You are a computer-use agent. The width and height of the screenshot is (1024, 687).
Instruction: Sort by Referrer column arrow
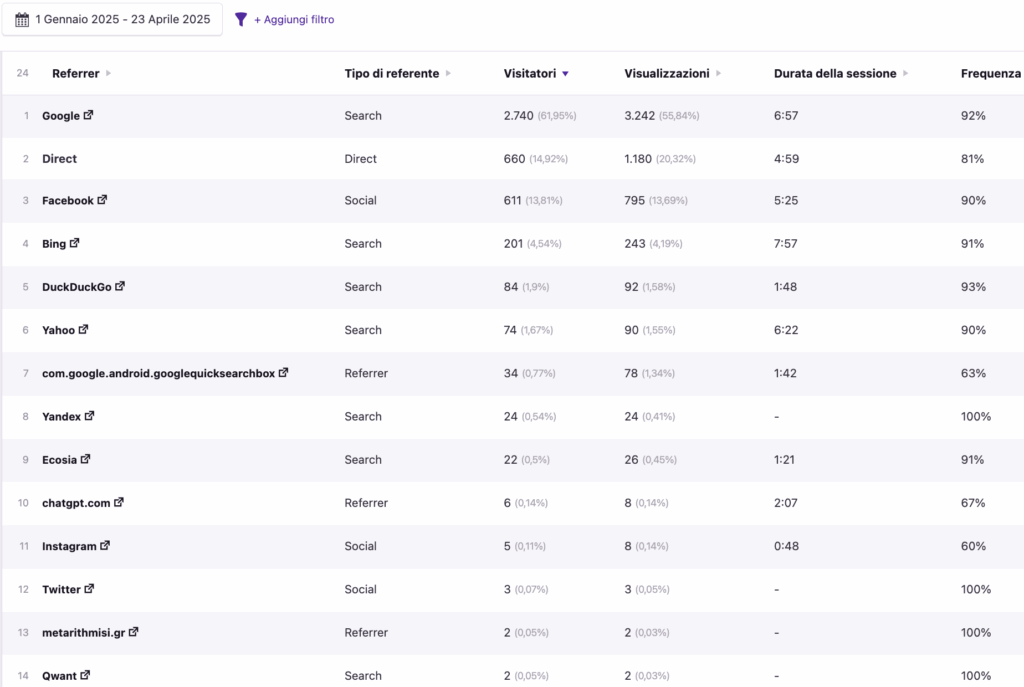(x=108, y=73)
